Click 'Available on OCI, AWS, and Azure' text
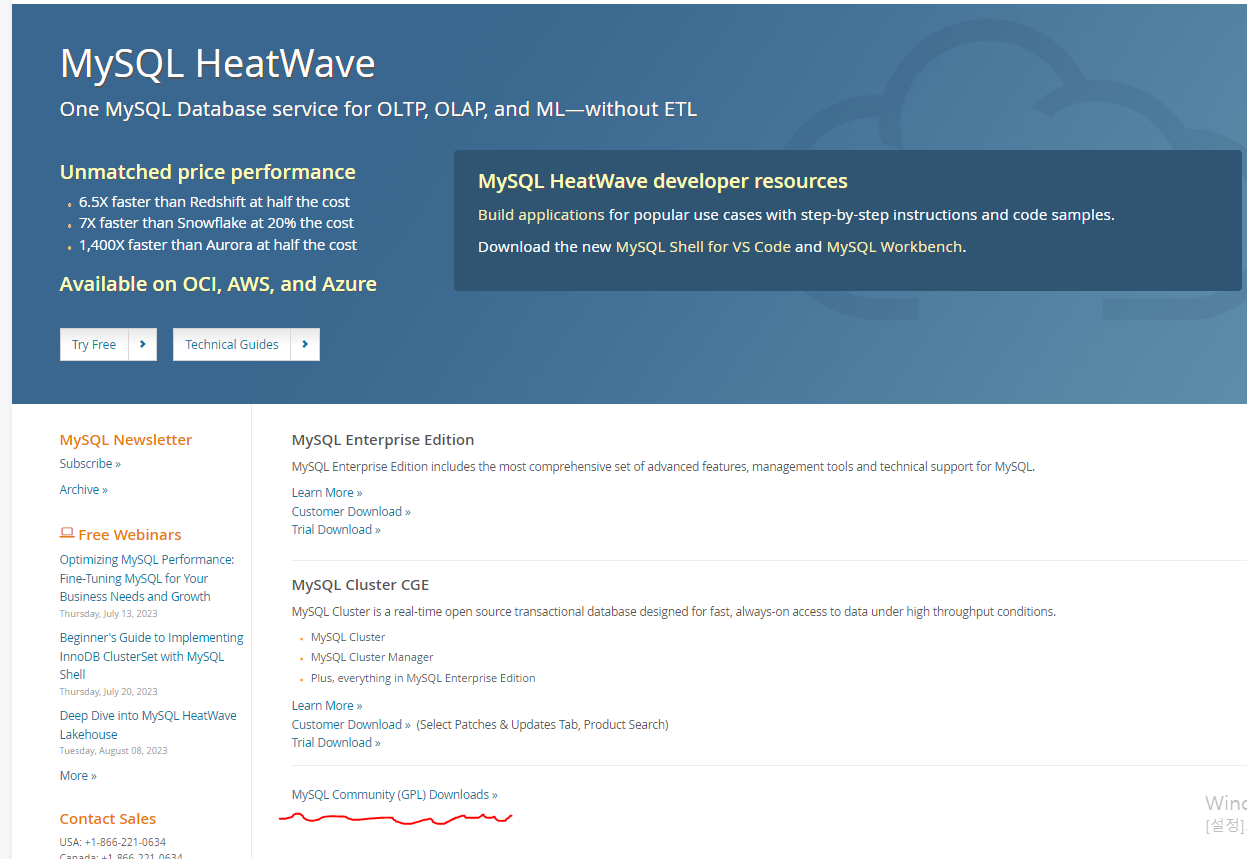 [218, 284]
